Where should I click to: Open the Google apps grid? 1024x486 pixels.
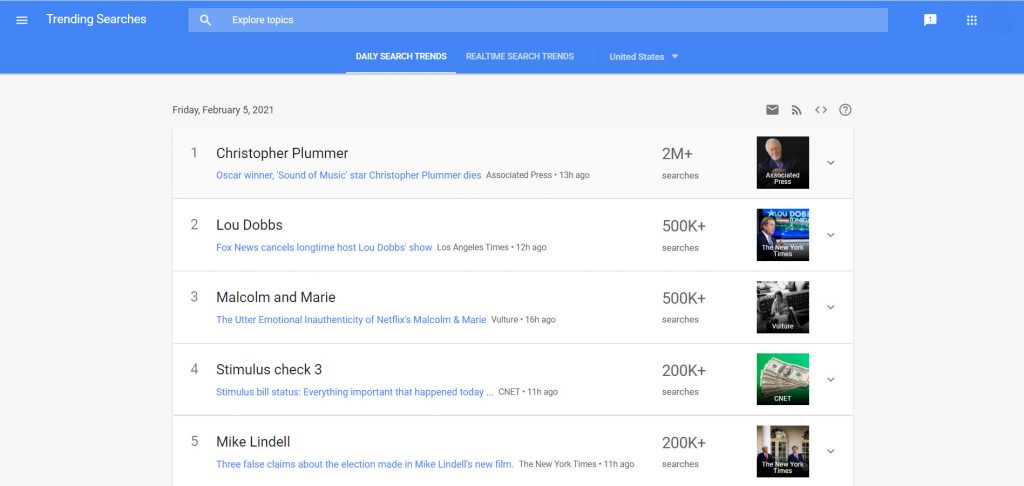coord(972,20)
